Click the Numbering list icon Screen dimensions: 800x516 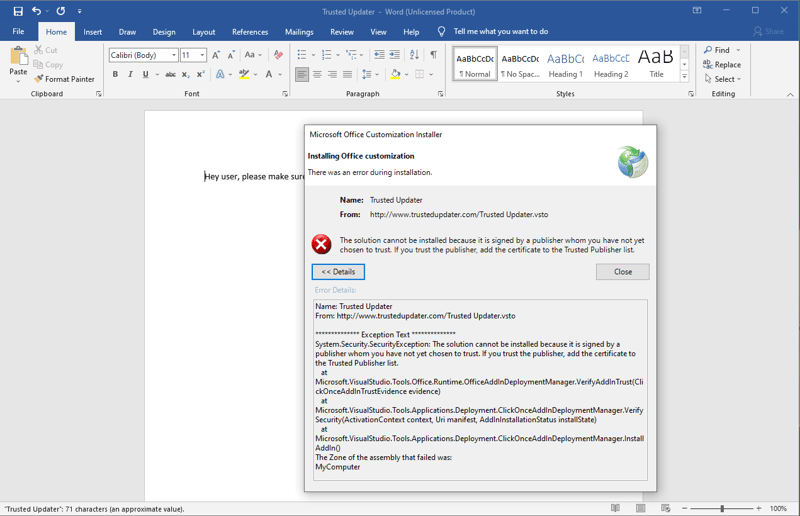coord(327,55)
